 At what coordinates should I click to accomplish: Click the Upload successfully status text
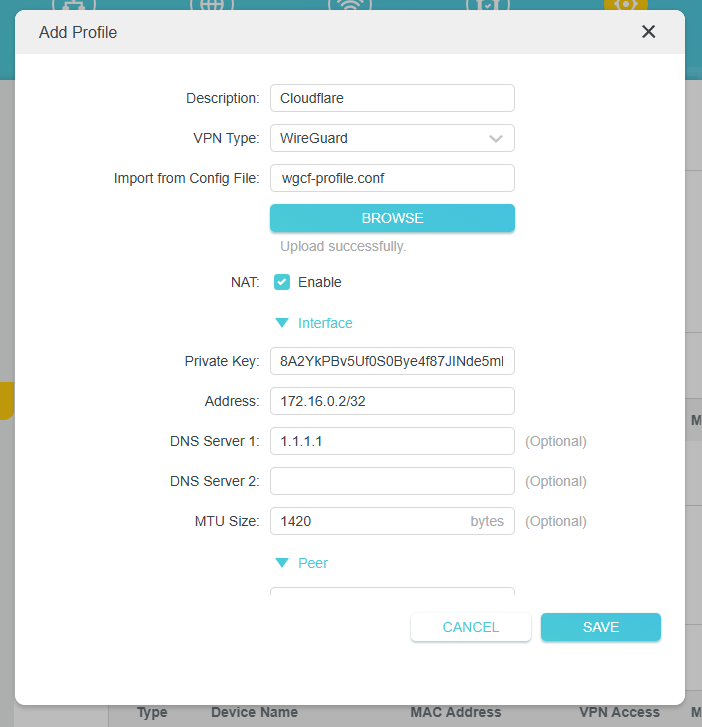343,246
